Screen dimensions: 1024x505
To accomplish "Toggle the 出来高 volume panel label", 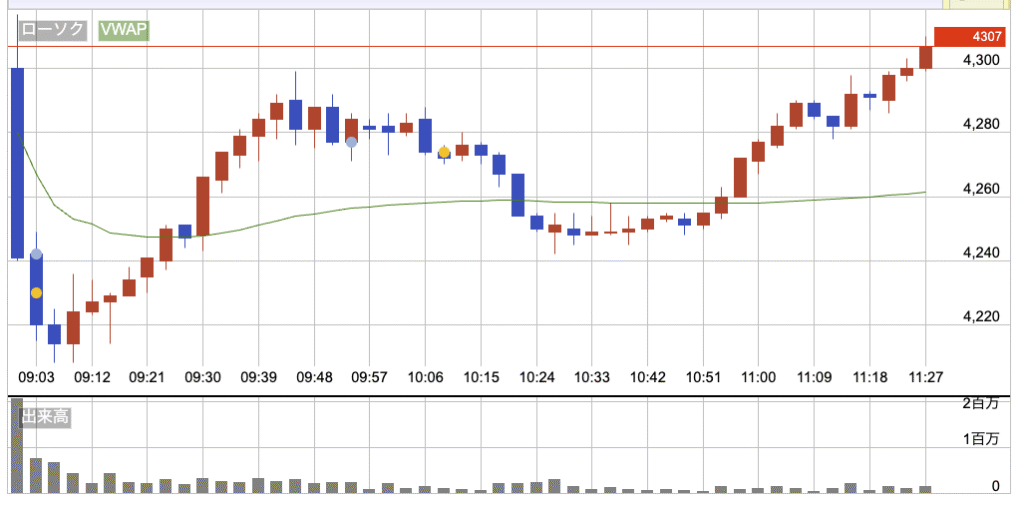I will (44, 416).
